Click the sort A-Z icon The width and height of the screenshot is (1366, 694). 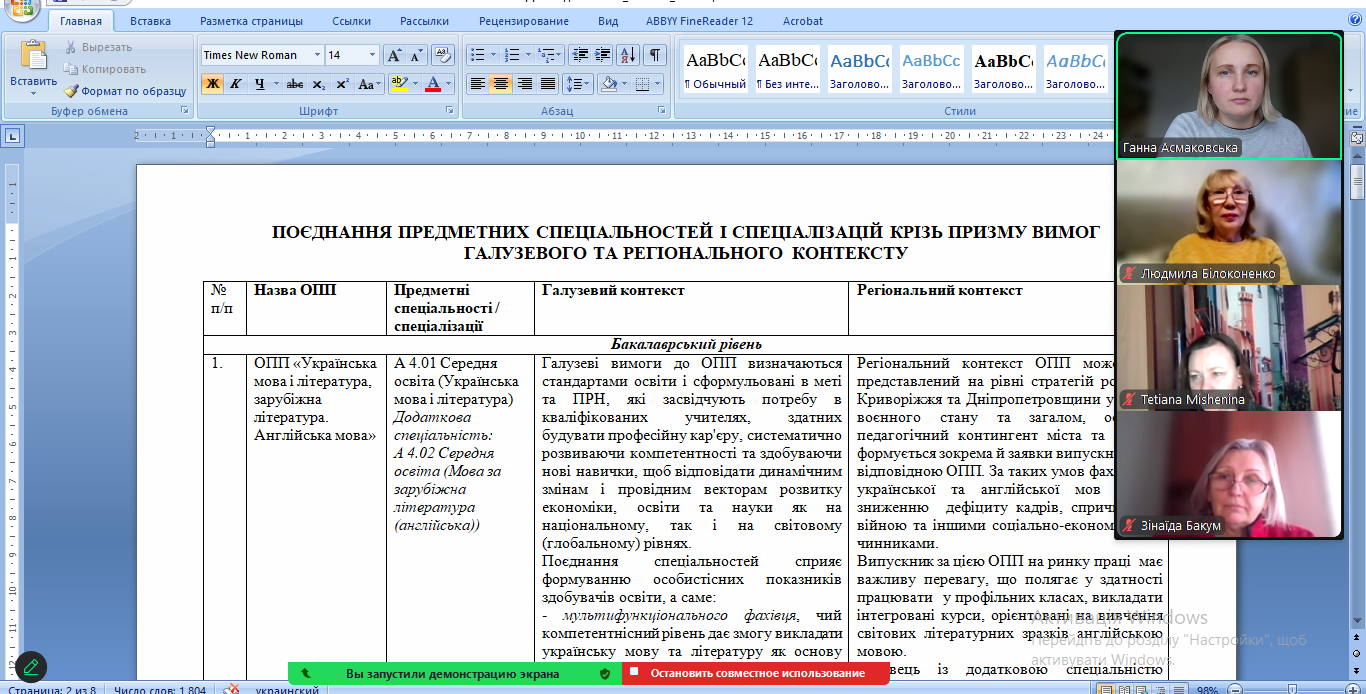[x=628, y=55]
